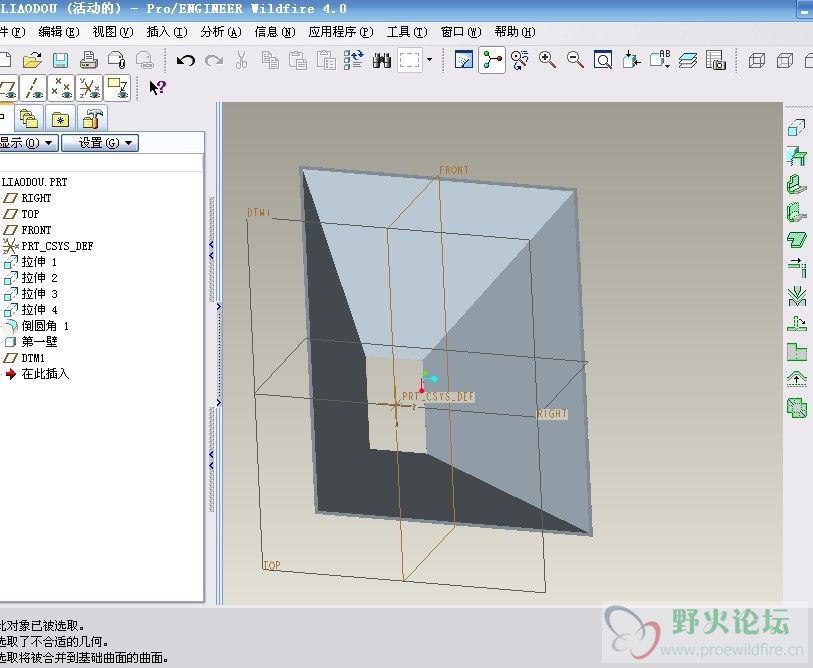
Task: Click the Reorient view icon
Action: (x=631, y=60)
